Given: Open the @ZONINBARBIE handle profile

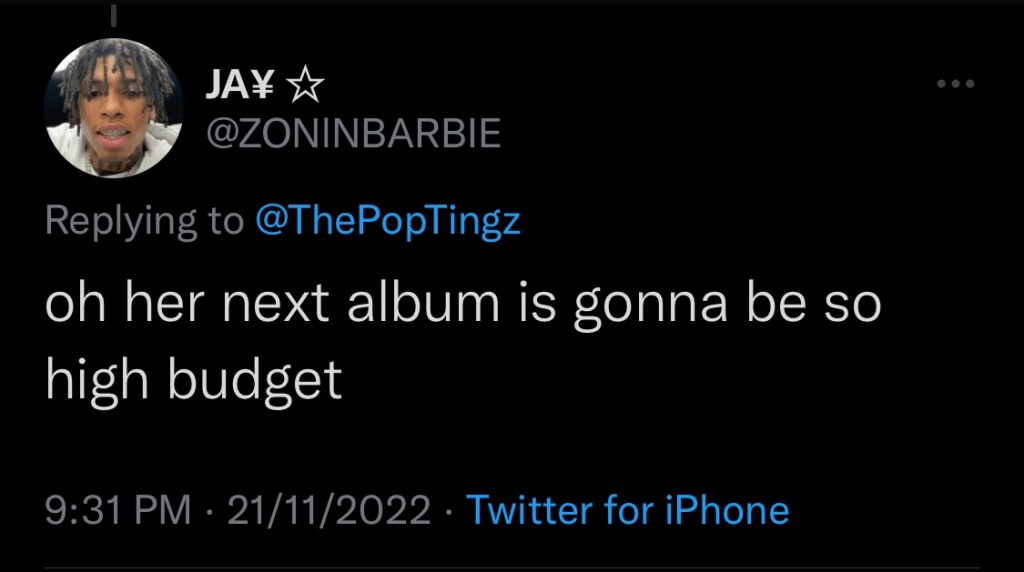Looking at the screenshot, I should 352,132.
